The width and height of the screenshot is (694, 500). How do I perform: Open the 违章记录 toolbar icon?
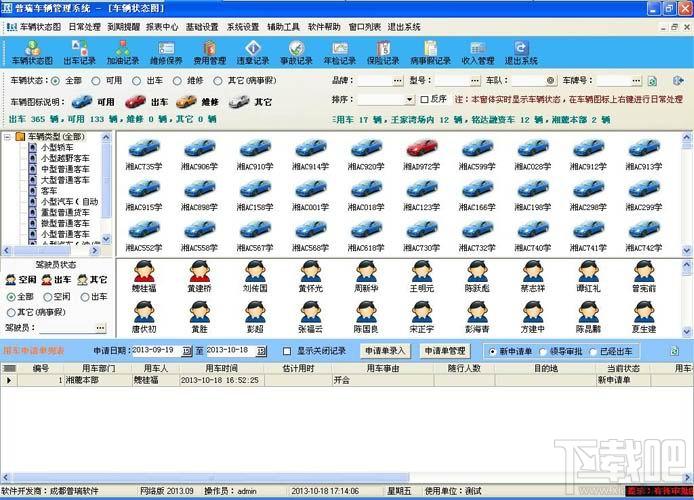point(253,53)
